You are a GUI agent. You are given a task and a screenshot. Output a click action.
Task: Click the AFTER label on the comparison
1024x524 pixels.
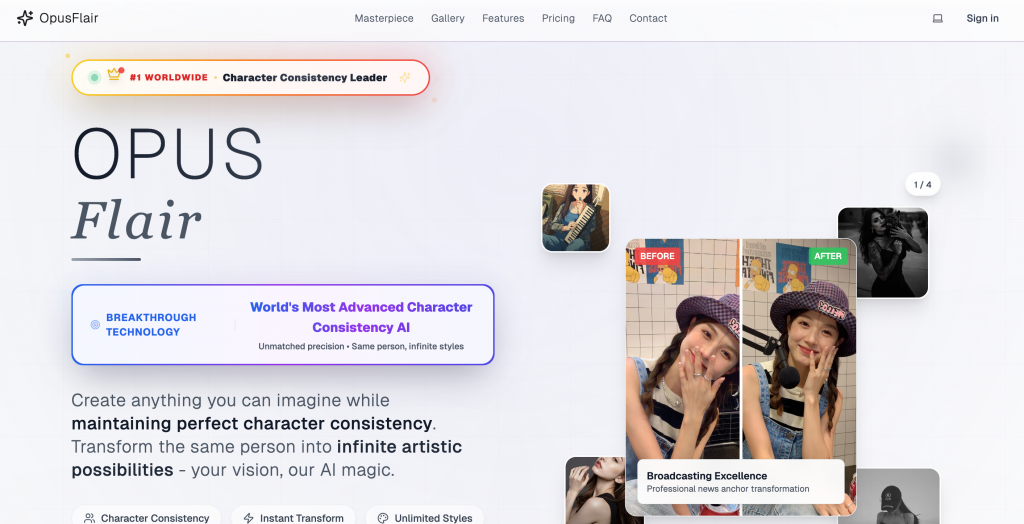pos(828,256)
